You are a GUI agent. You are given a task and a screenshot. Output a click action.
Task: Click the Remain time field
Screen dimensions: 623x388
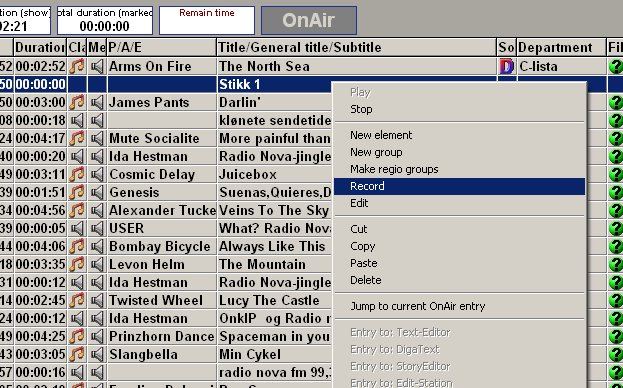[207, 20]
